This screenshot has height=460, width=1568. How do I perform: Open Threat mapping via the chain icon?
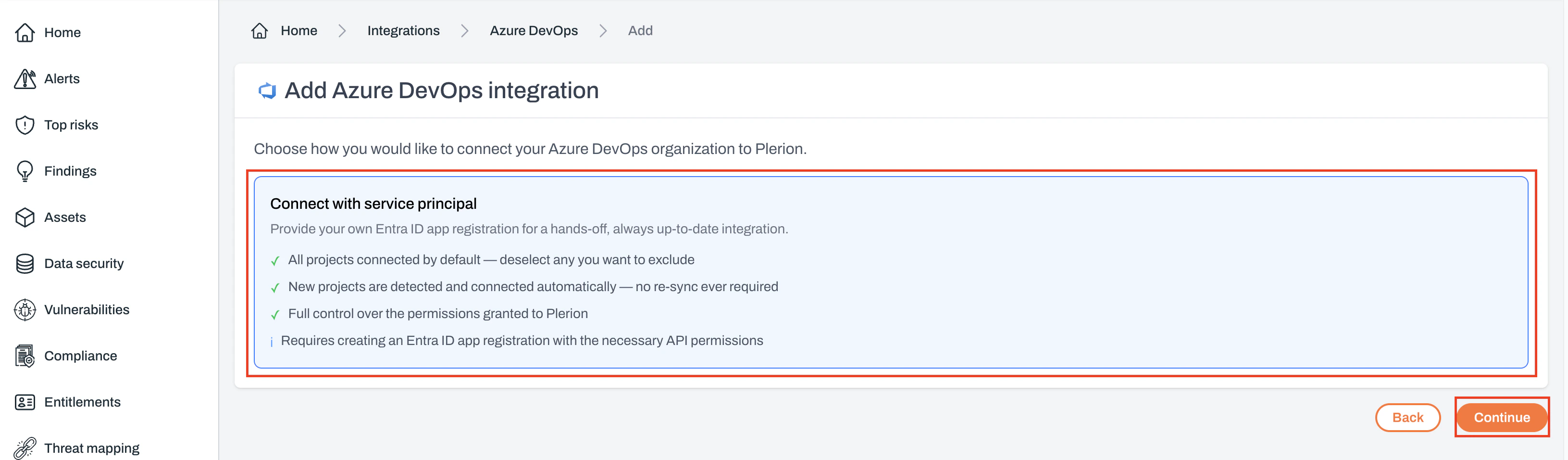[25, 448]
